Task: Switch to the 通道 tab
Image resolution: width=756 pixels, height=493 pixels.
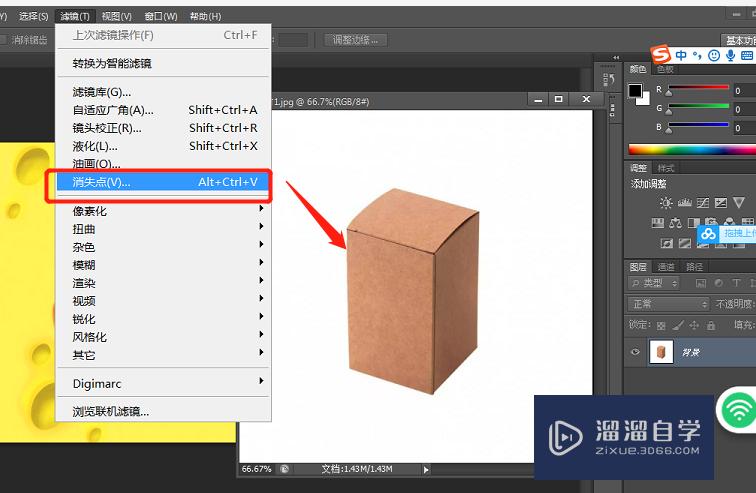Action: [666, 266]
